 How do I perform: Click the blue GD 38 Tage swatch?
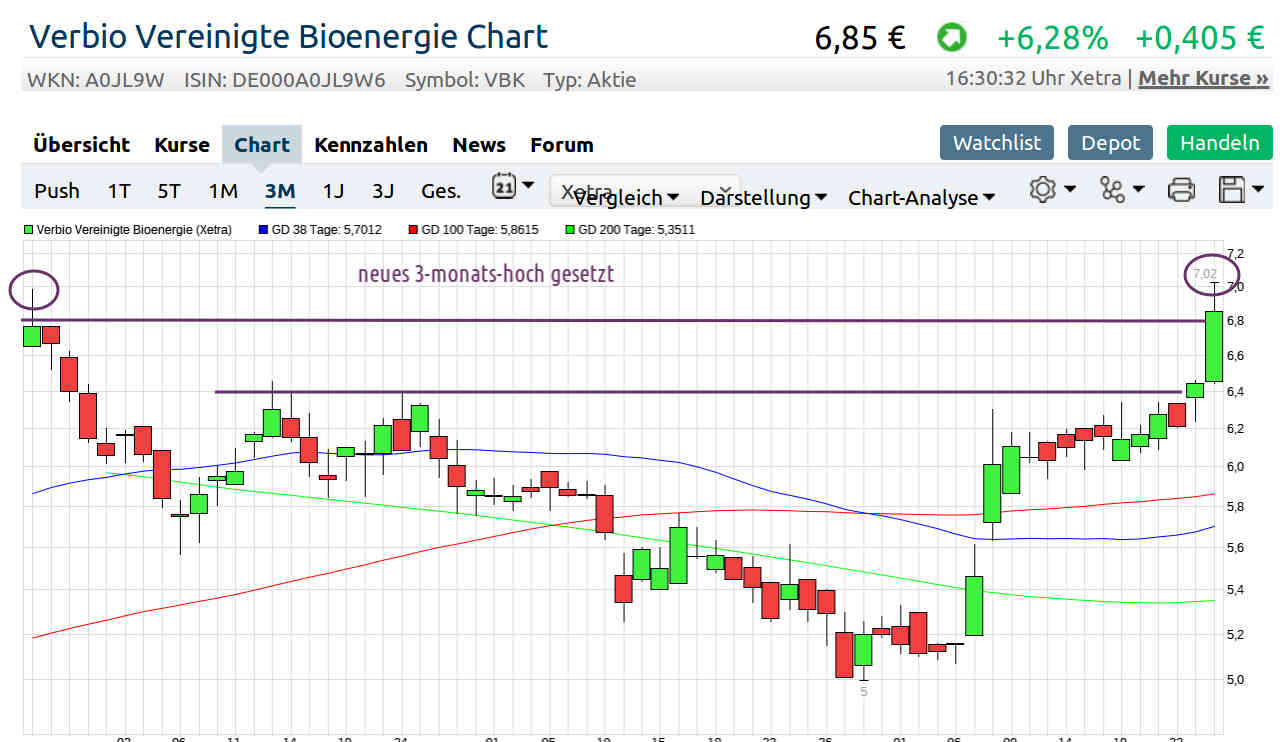[x=263, y=230]
